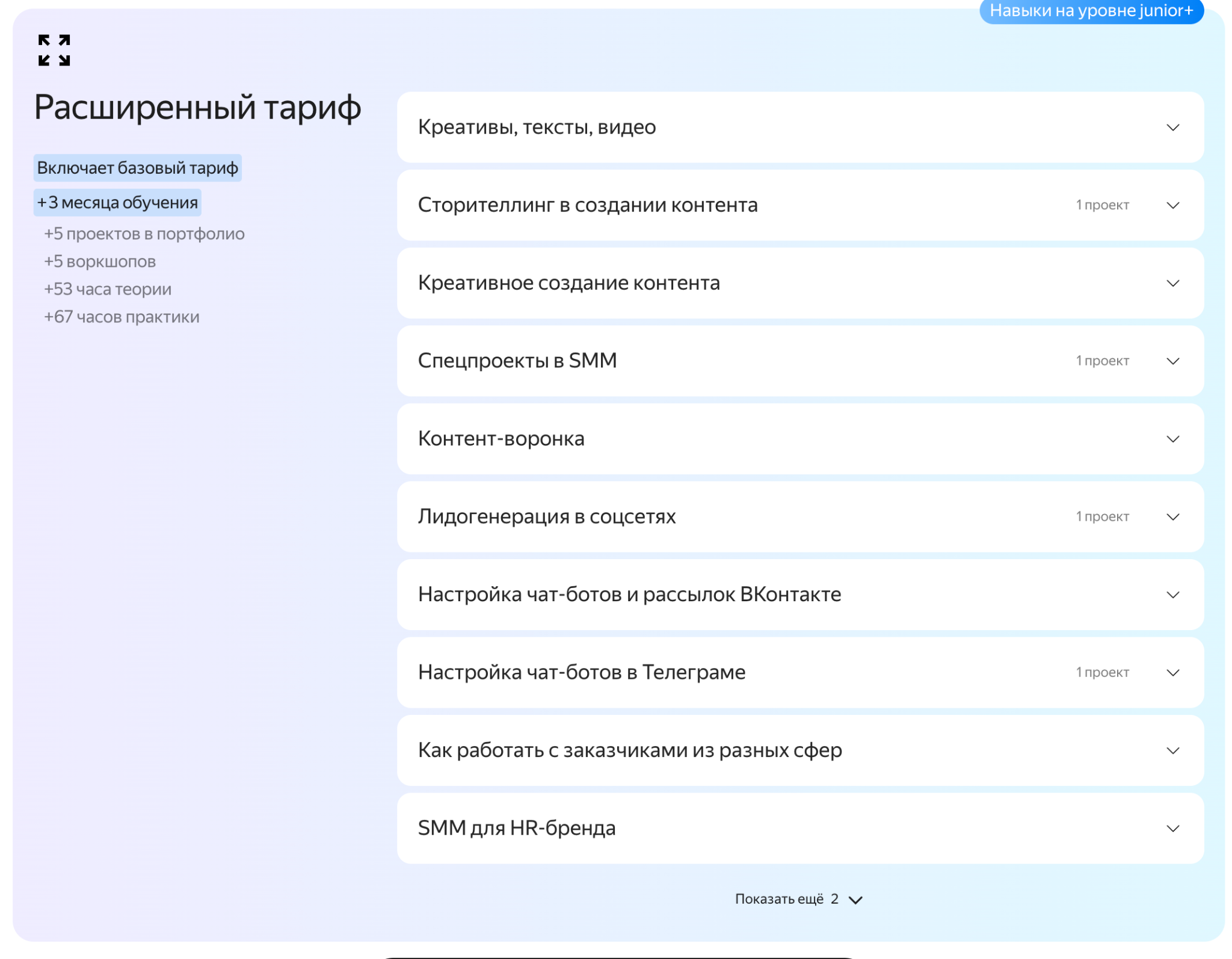Click the "+67 часов практики" line

[122, 317]
